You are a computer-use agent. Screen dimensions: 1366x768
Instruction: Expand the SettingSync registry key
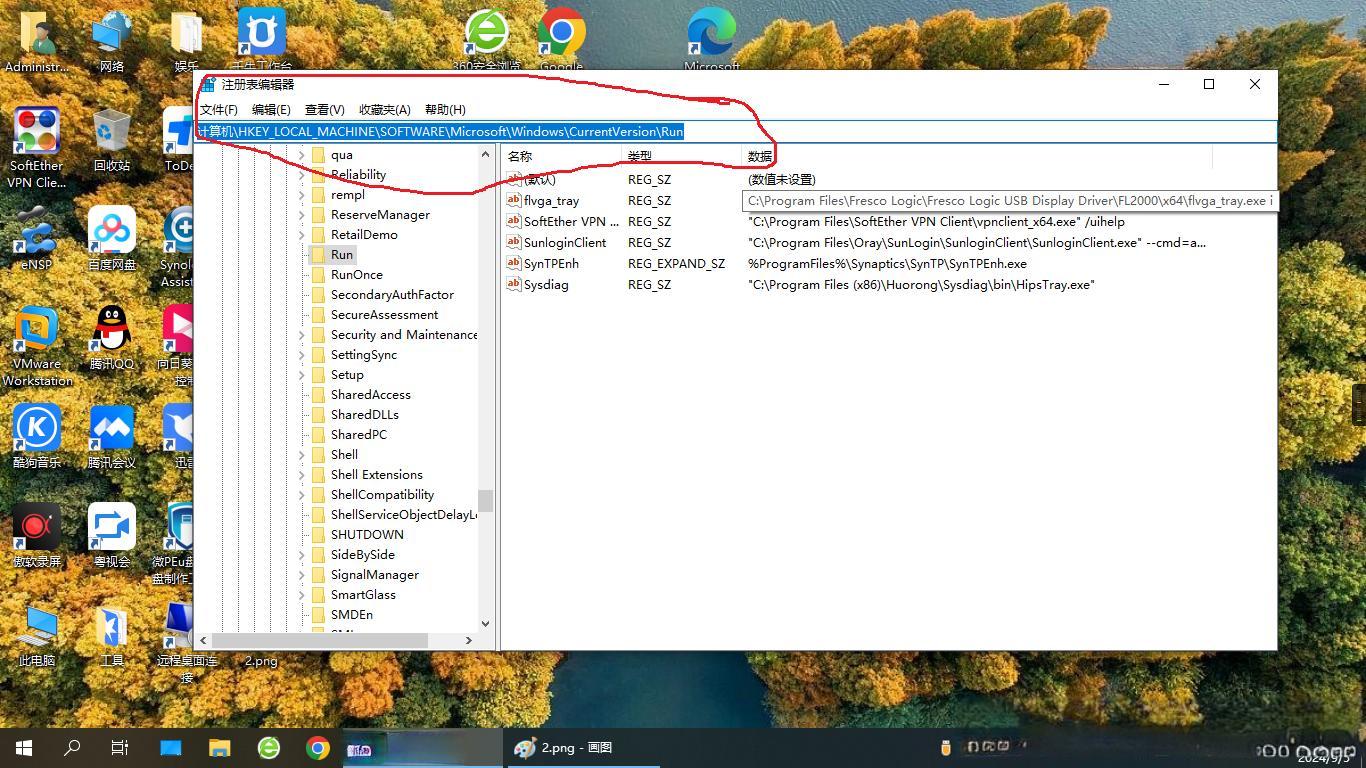click(x=302, y=355)
